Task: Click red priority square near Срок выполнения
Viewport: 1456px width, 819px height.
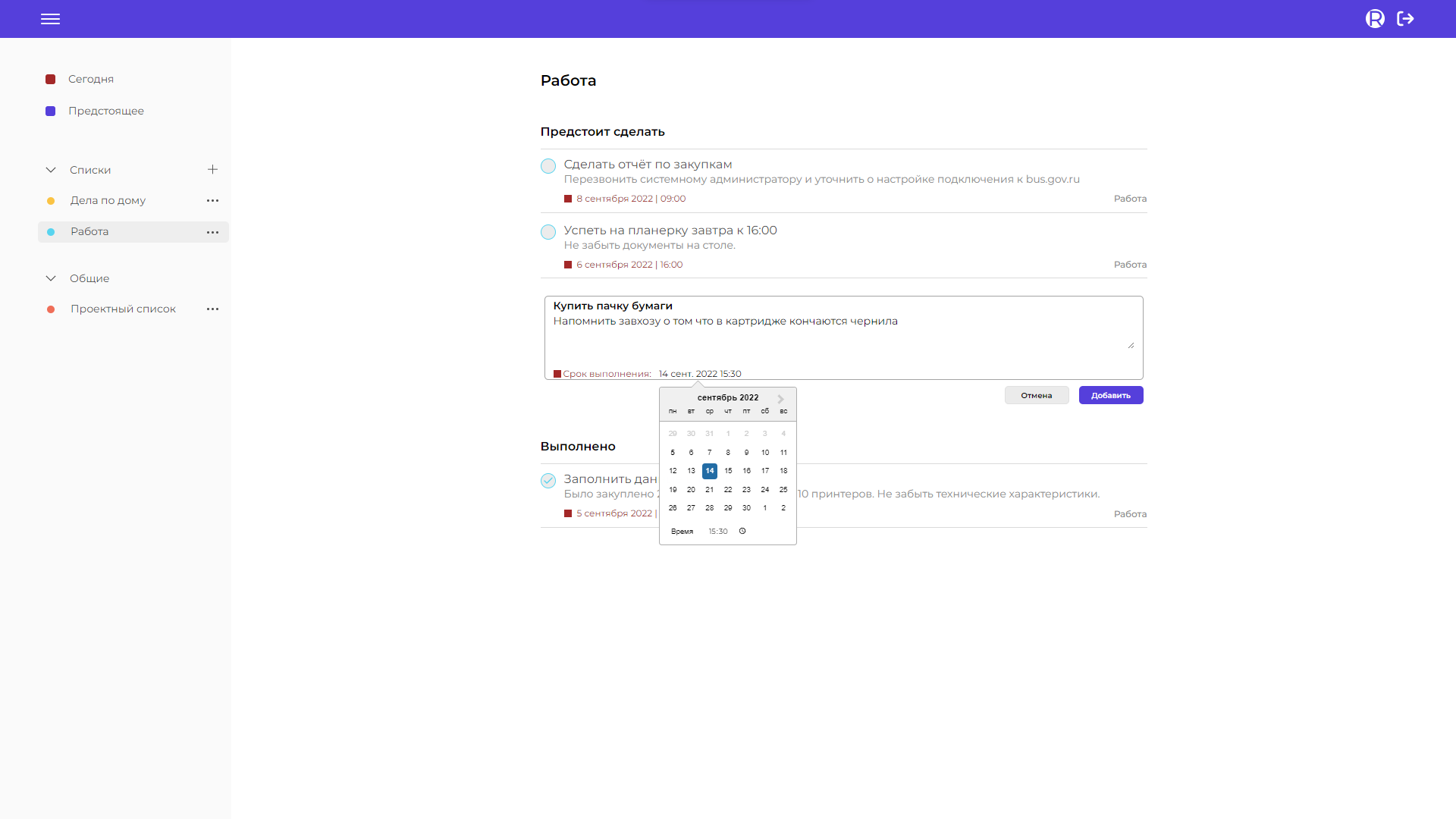Action: [557, 374]
